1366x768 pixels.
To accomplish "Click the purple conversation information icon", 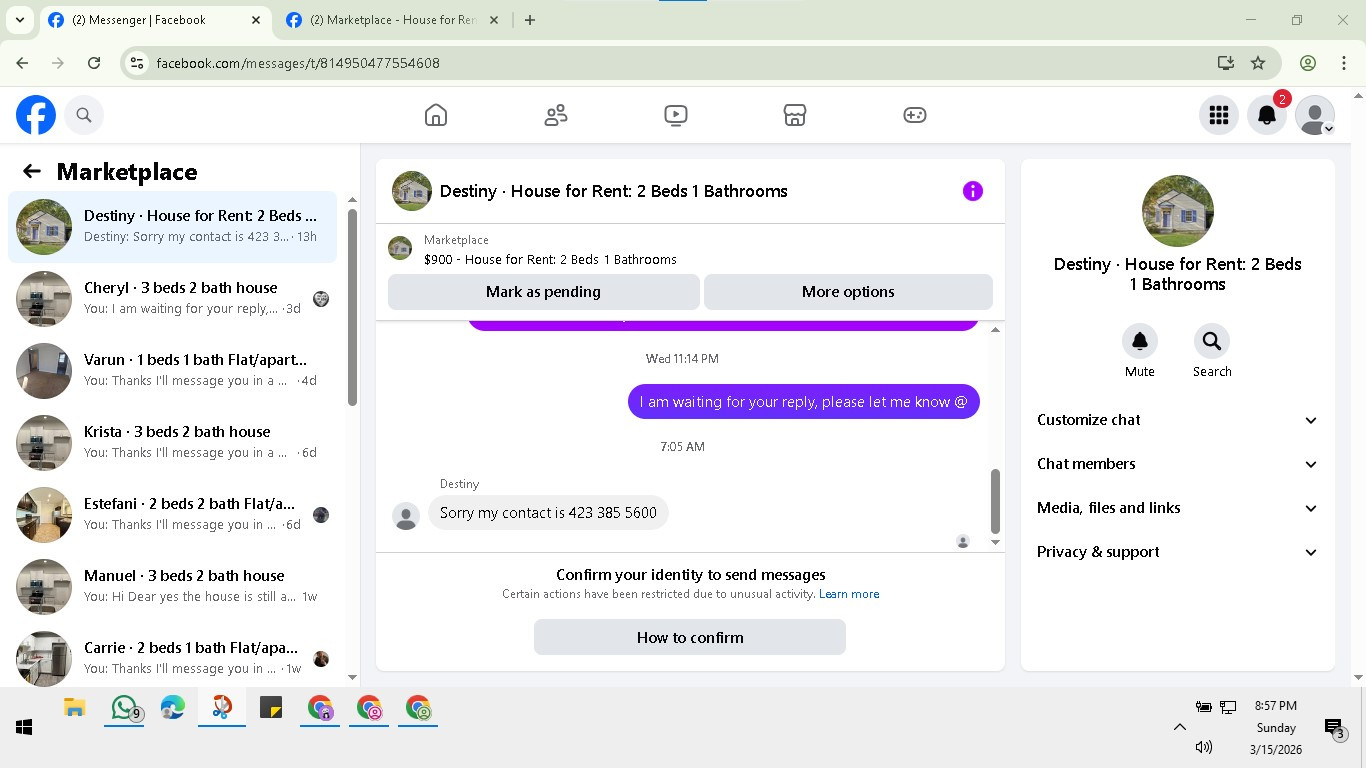I will pos(973,191).
